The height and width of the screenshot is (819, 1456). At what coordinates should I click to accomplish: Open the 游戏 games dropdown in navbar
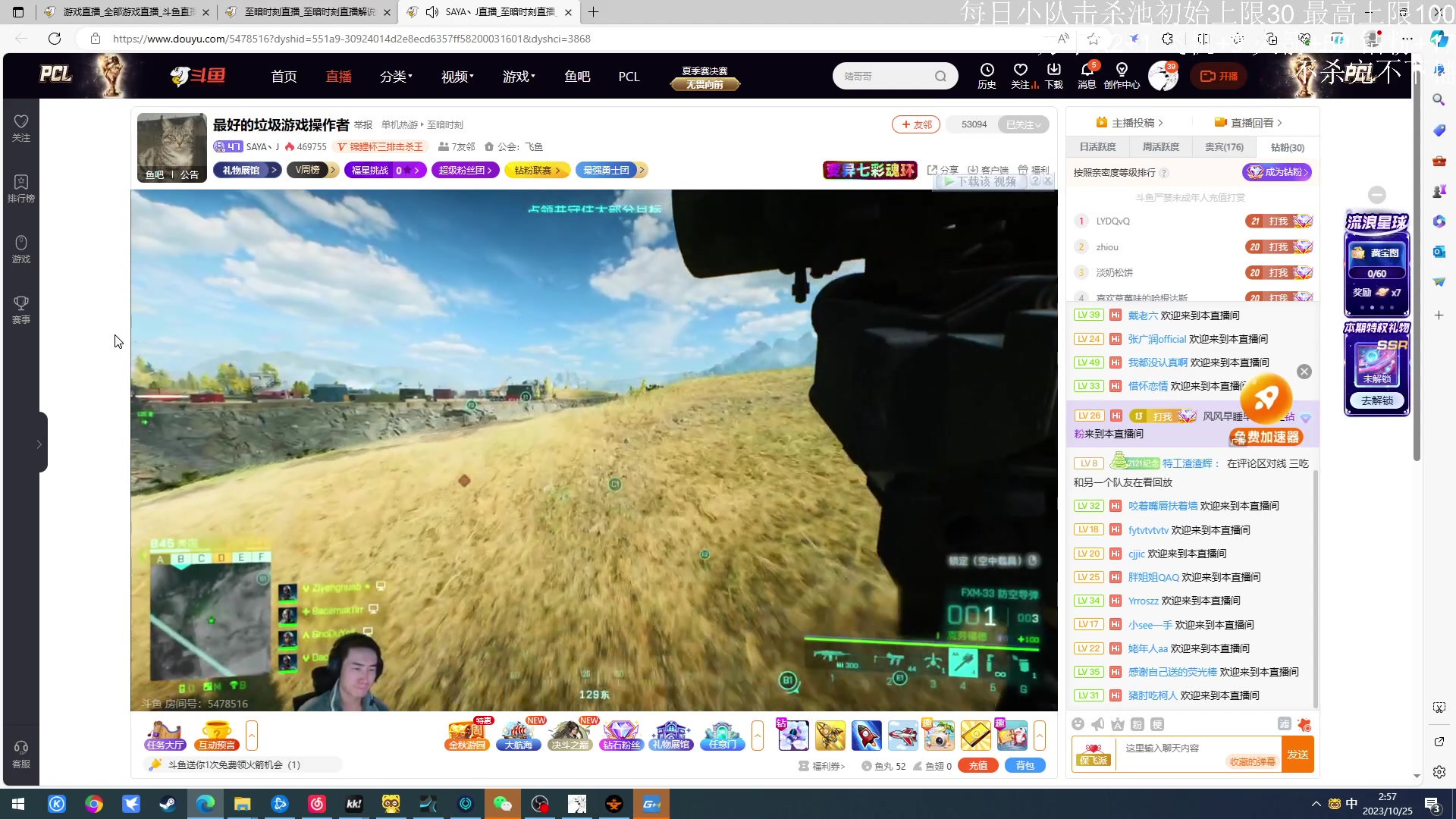point(519,77)
